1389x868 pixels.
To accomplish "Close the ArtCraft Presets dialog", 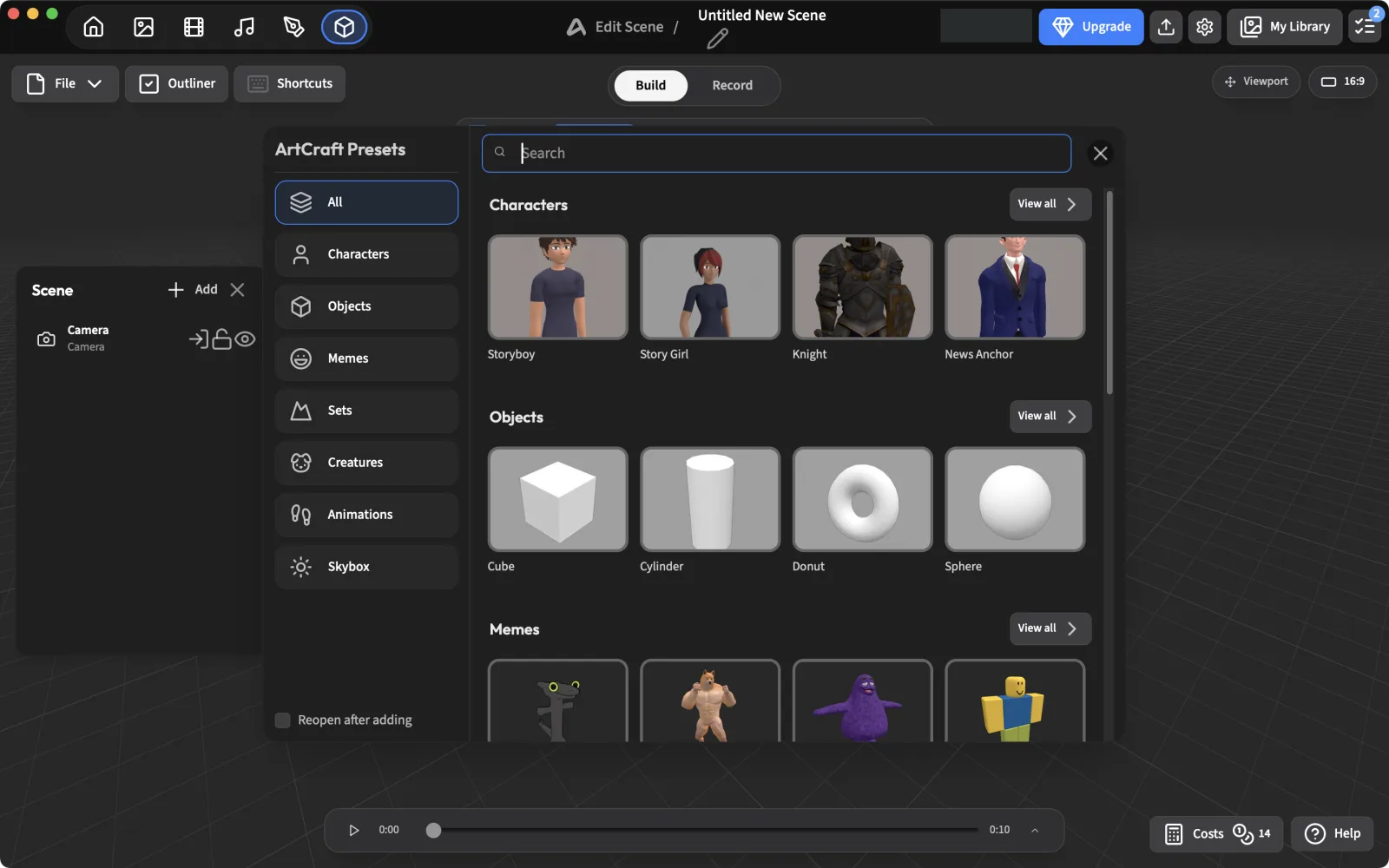I will [1100, 154].
